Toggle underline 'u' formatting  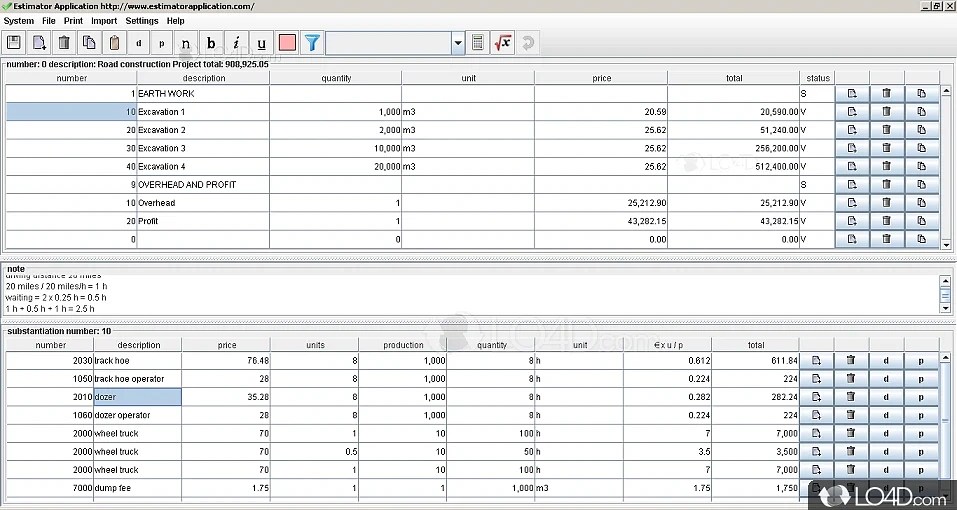261,43
